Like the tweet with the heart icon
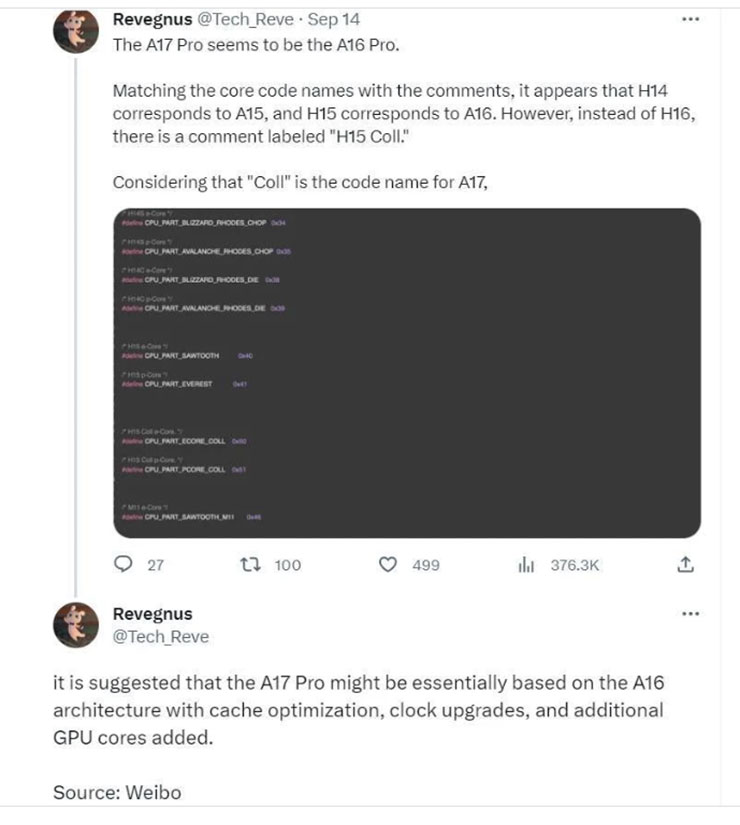This screenshot has height=825, width=740. tap(389, 565)
